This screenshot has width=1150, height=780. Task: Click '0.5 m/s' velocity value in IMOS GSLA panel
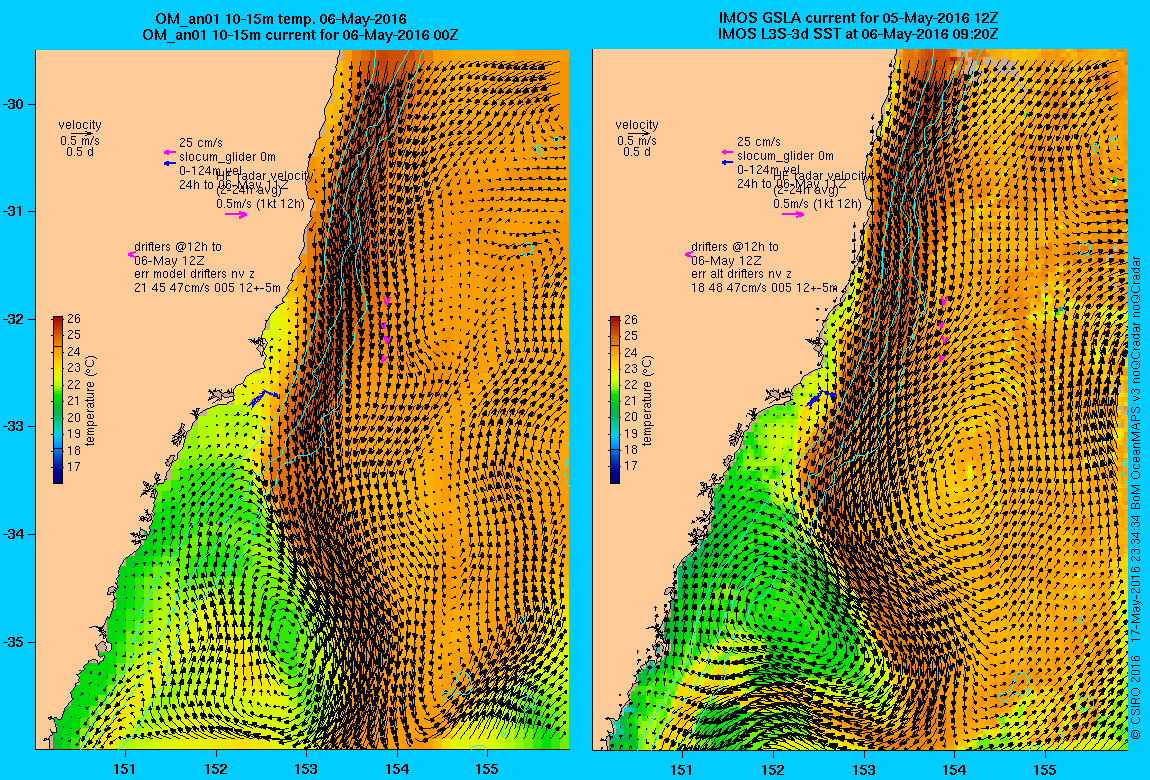(x=637, y=141)
